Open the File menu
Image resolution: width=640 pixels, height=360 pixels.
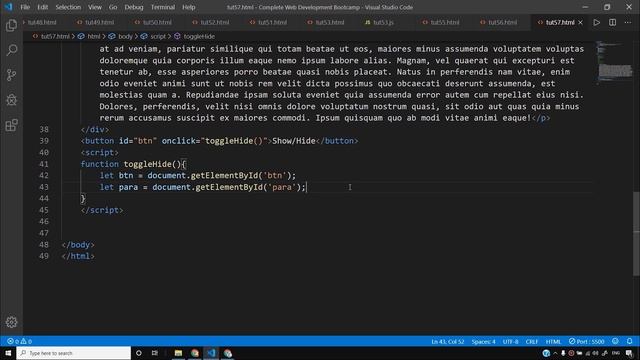pyautogui.click(x=25, y=7)
